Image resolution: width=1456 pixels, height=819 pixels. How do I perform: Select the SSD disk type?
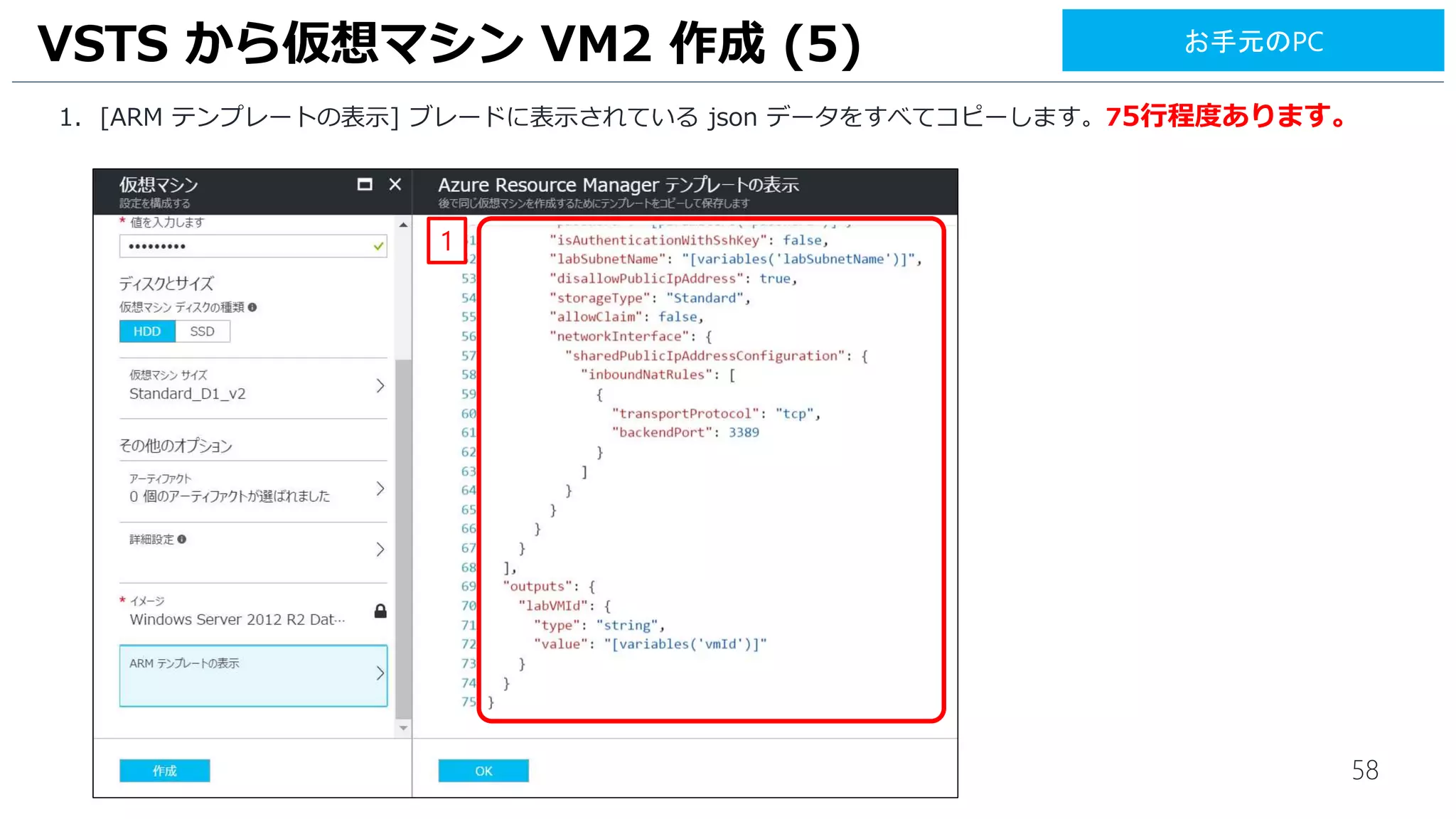(x=203, y=331)
